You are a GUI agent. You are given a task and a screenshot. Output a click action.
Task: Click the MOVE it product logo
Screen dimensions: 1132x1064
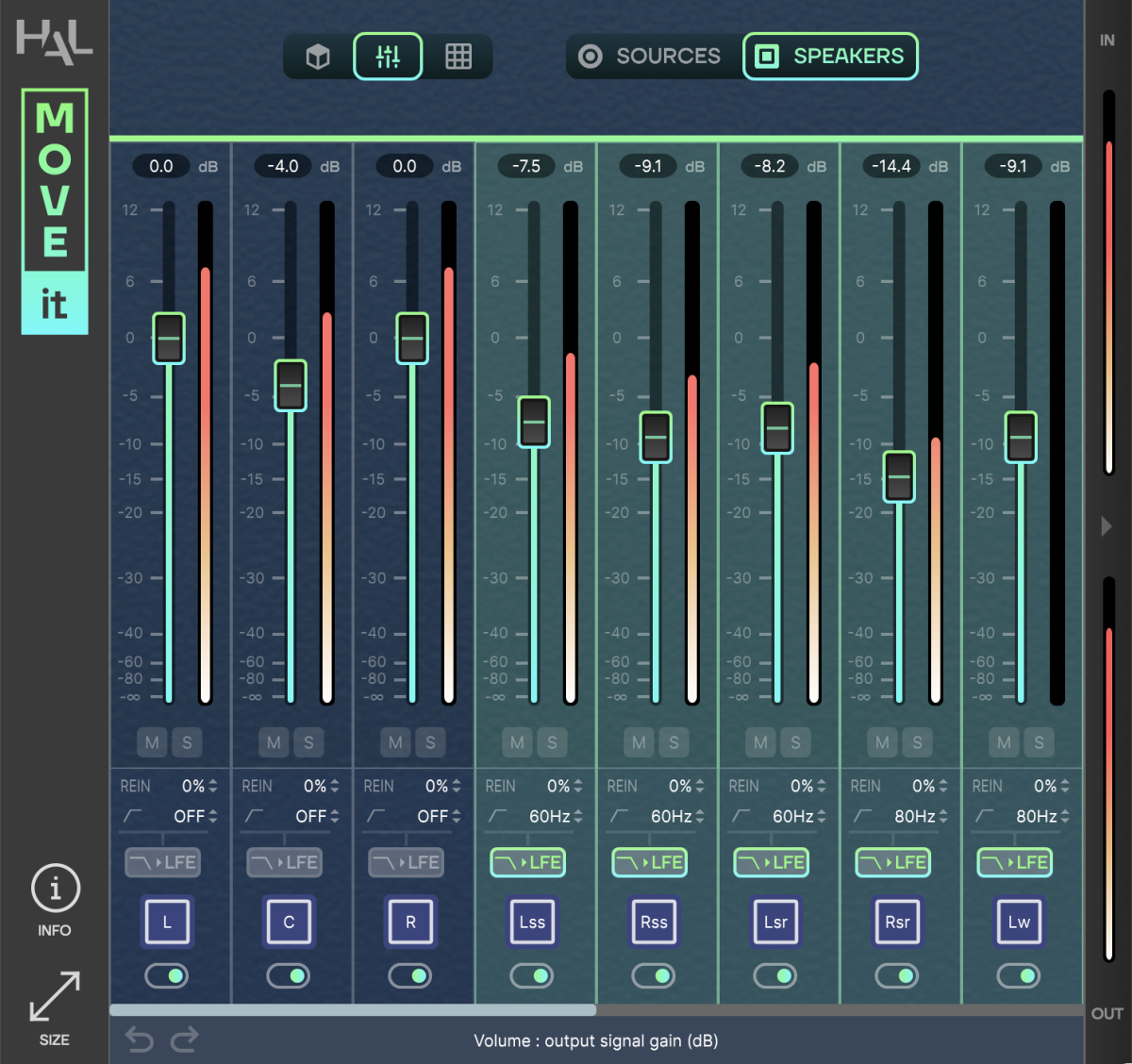click(x=55, y=211)
